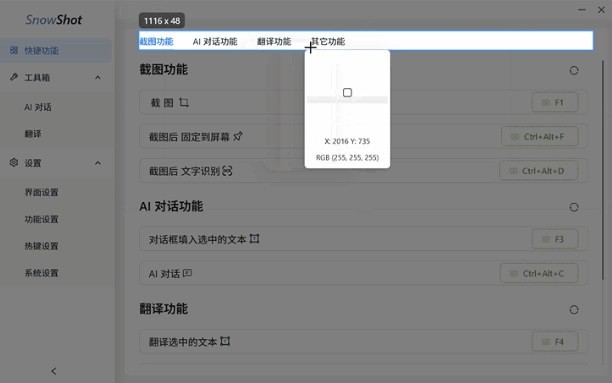Viewport: 612px width, 383px height.
Task: Click the icon beside 对话框填入选中的文本
Action: (x=254, y=239)
